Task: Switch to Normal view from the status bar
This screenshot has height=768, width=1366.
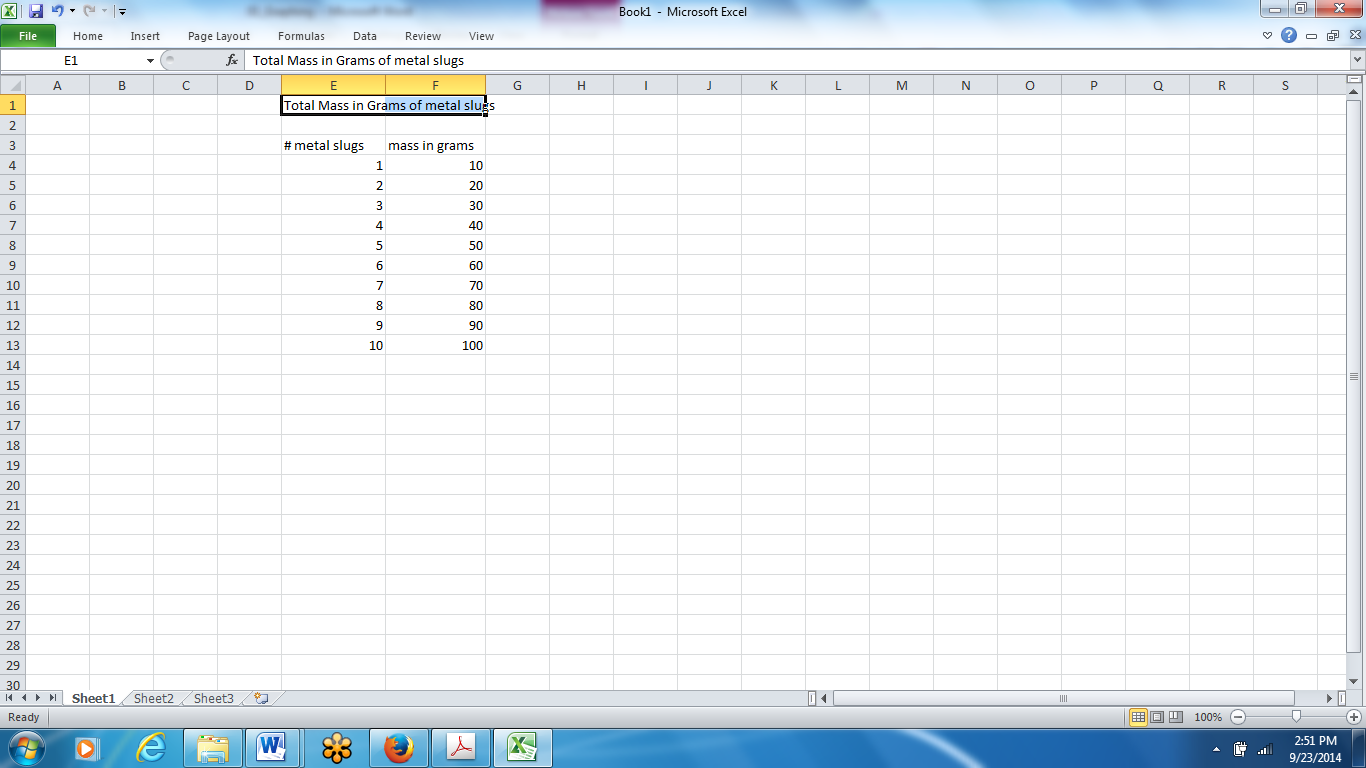Action: click(x=1137, y=717)
